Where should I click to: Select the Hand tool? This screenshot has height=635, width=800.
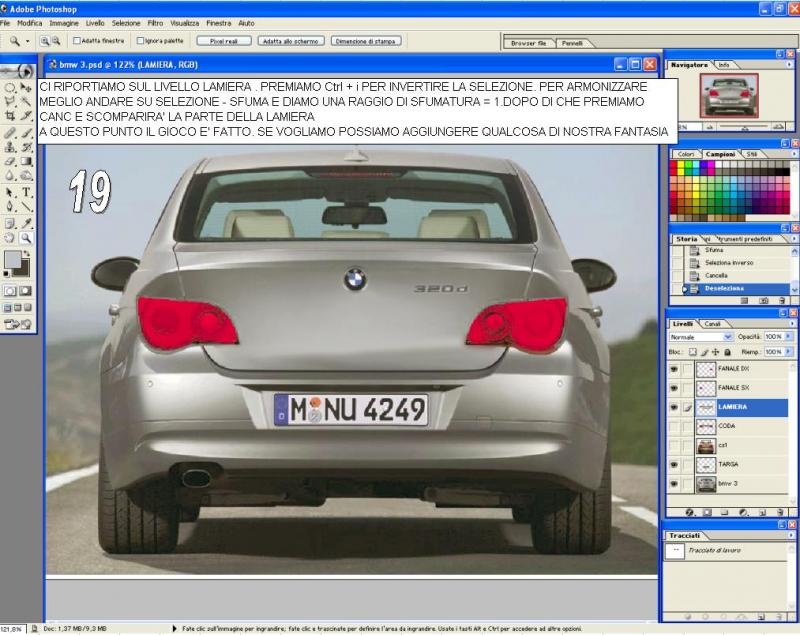pyautogui.click(x=10, y=238)
